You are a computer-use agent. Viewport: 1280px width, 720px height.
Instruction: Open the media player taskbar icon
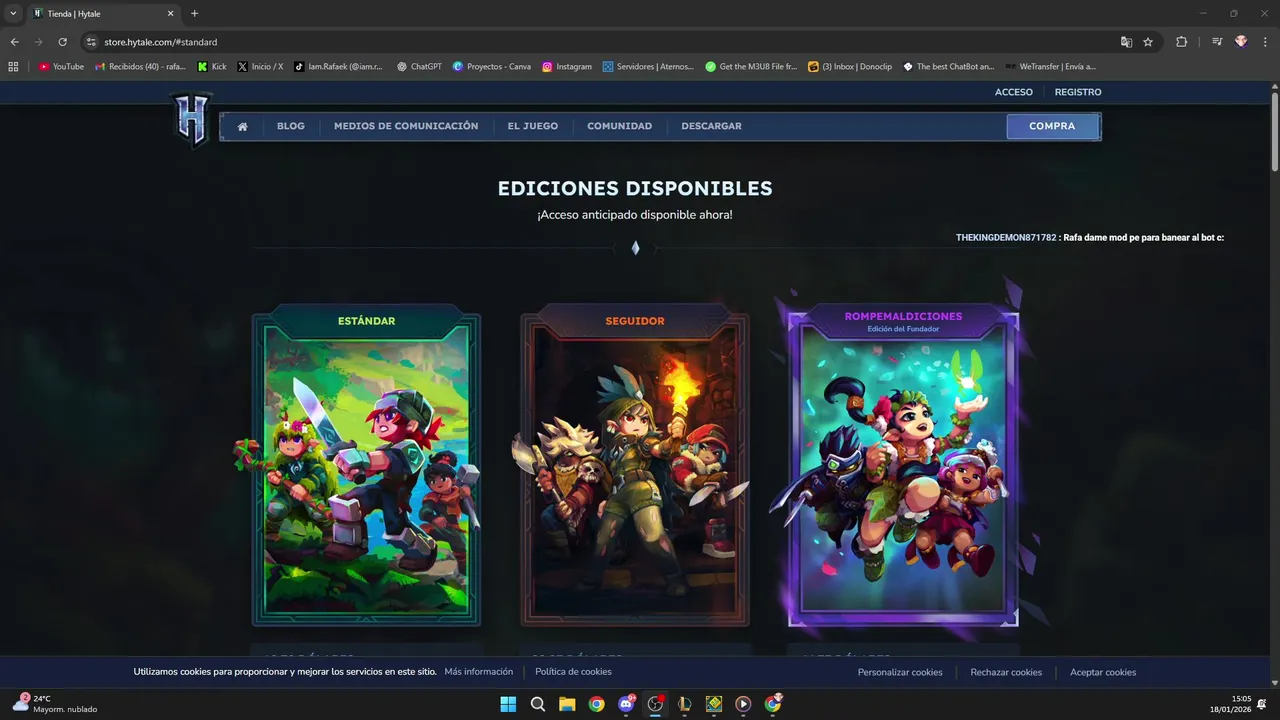tap(743, 704)
